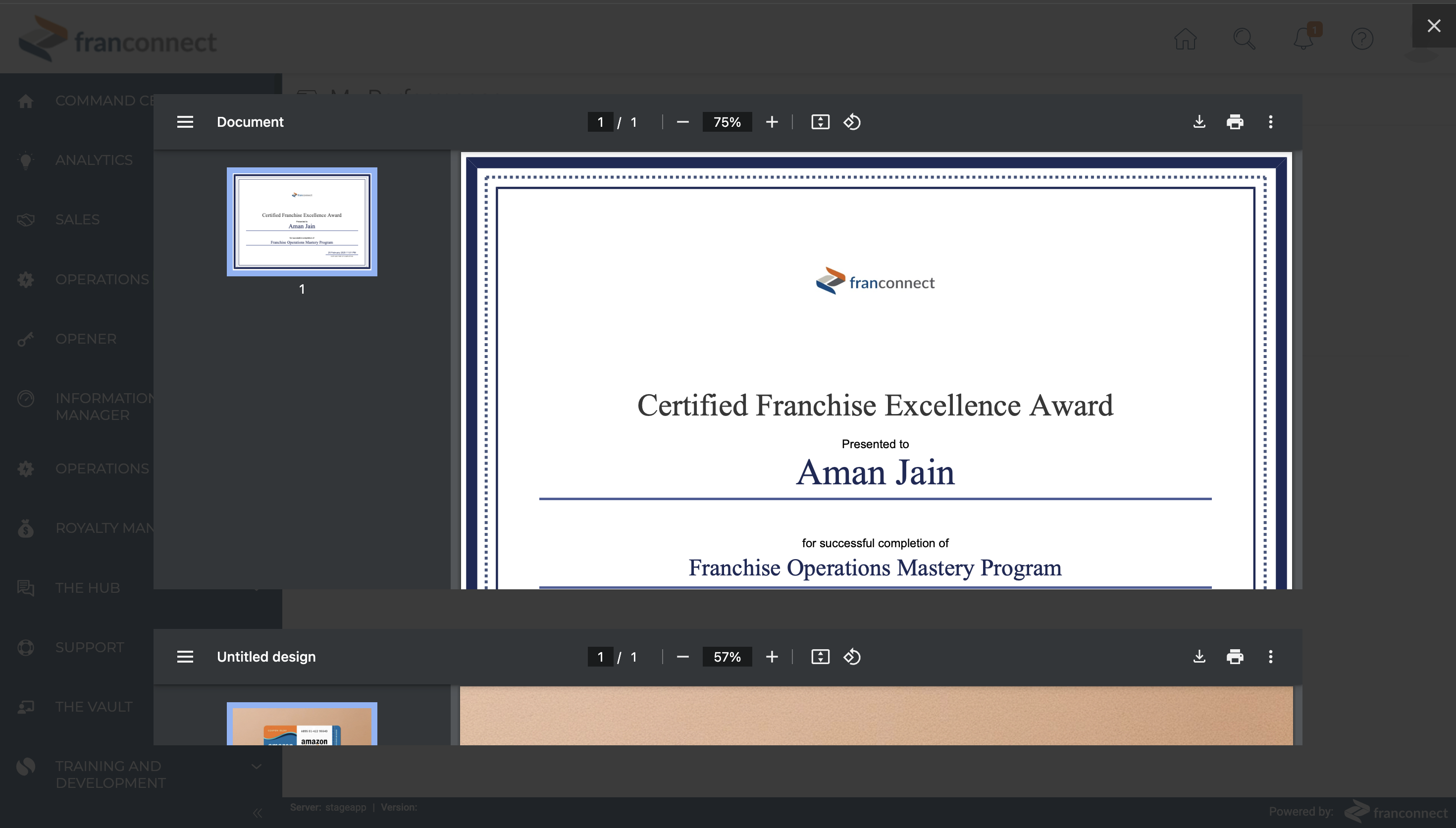1456x828 pixels.
Task: Toggle sidebar in Document PDF viewer
Action: pyautogui.click(x=185, y=122)
